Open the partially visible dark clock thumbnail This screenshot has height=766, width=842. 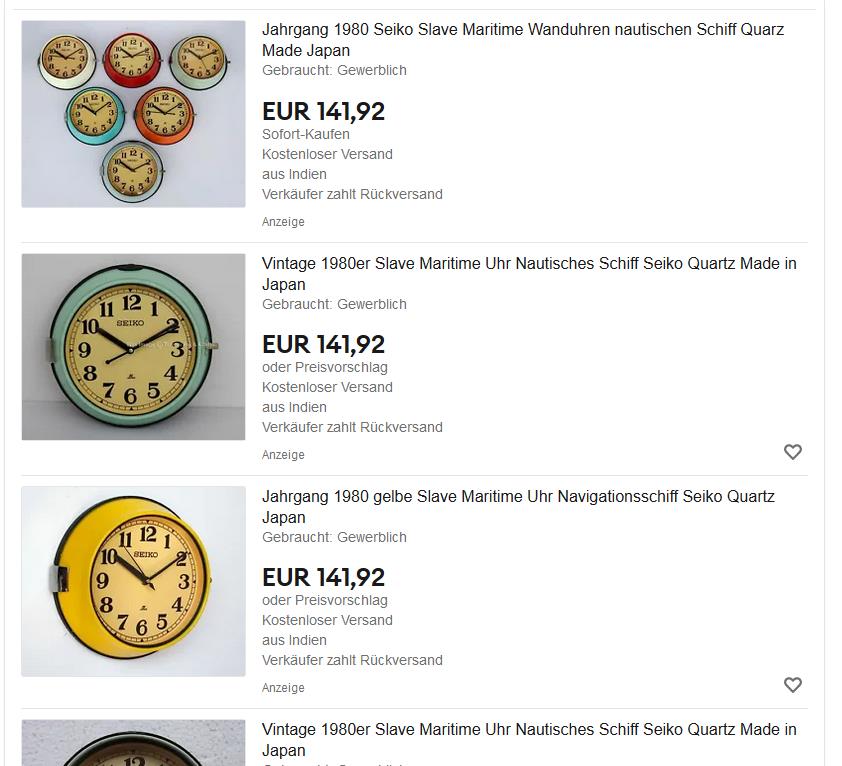[133, 743]
